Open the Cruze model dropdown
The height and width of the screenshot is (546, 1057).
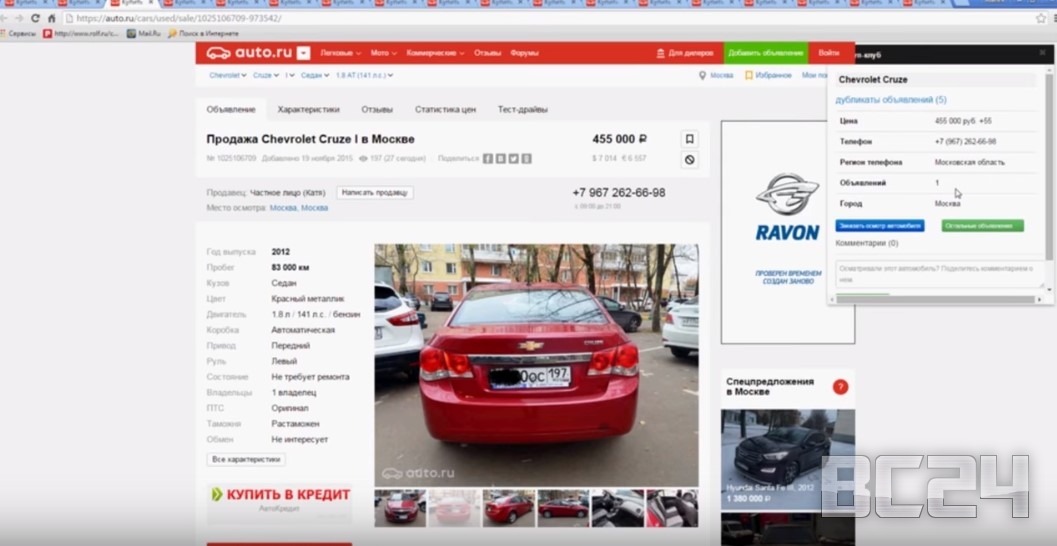pyautogui.click(x=266, y=75)
